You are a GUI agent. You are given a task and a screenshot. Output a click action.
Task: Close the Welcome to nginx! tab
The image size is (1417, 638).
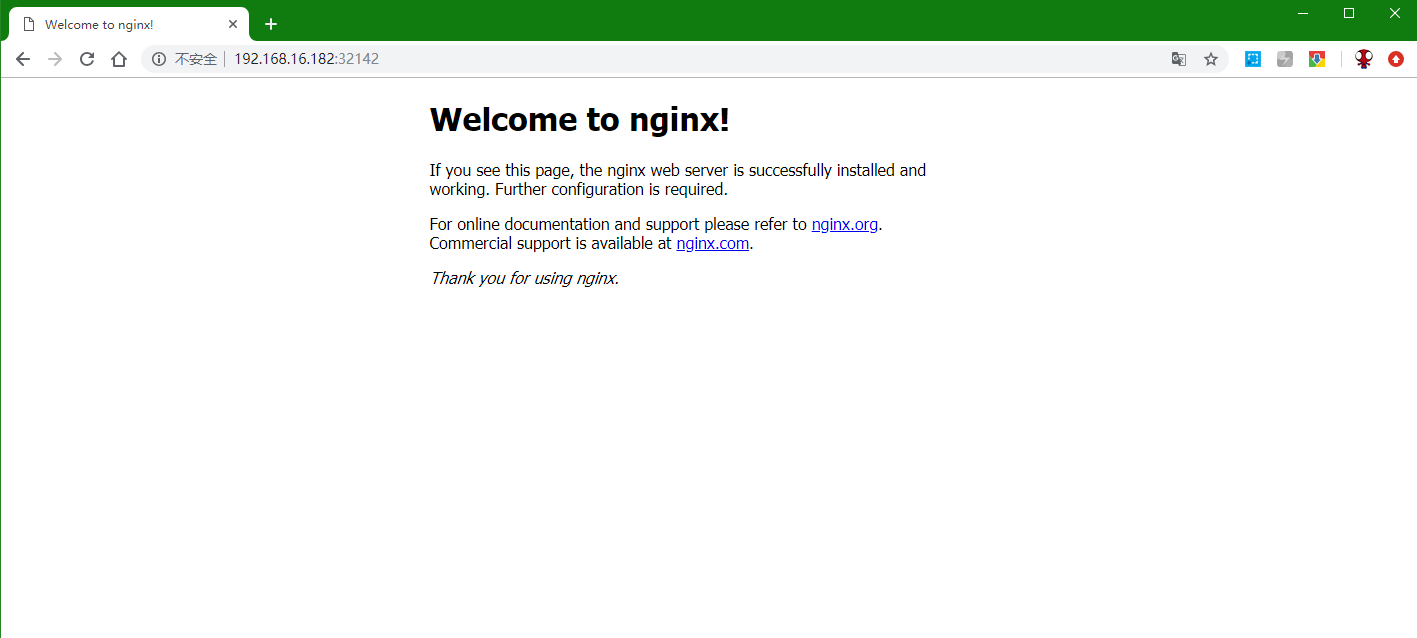click(x=233, y=24)
